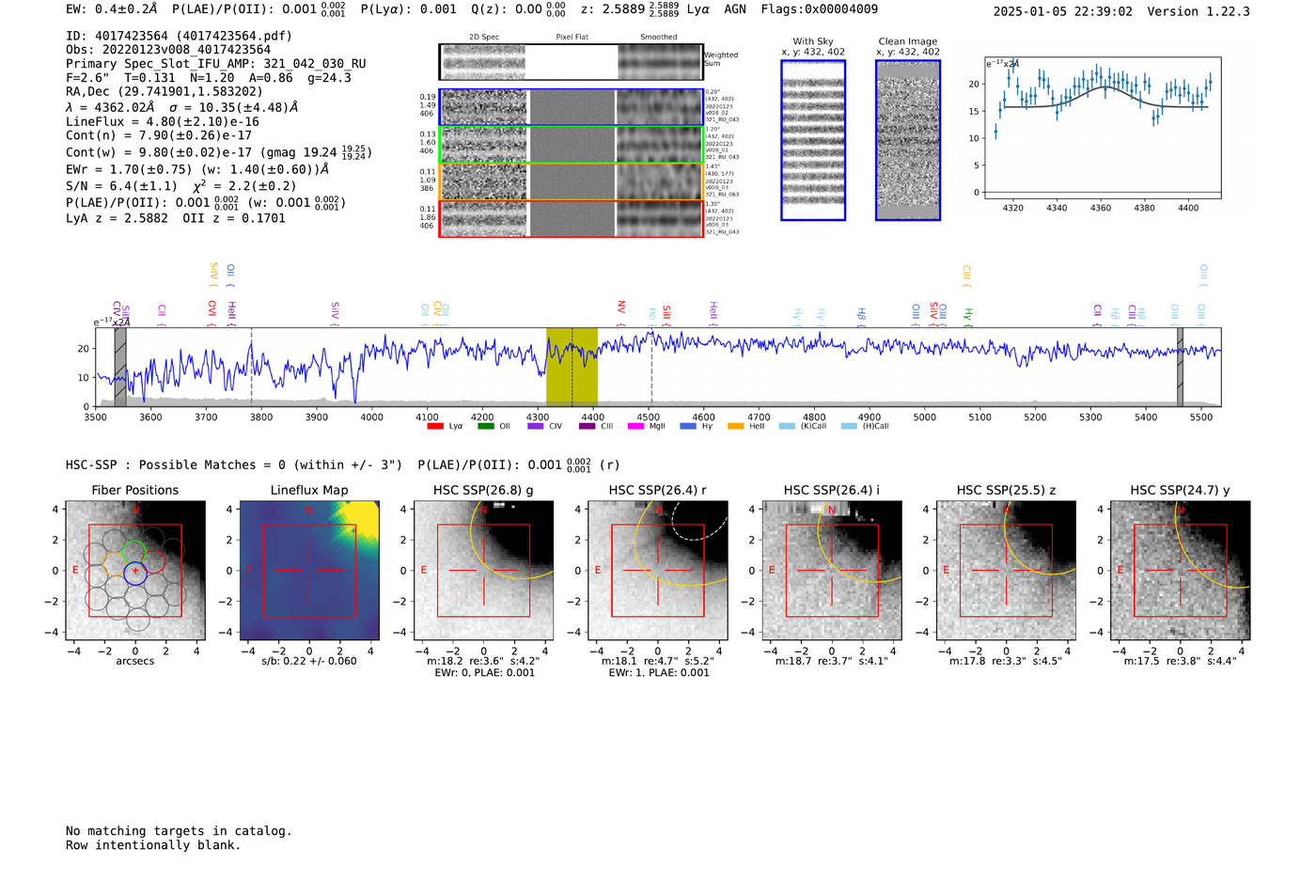The image size is (1316, 896).
Task: Pick the magenta MgII legend swatch
Action: click(635, 426)
